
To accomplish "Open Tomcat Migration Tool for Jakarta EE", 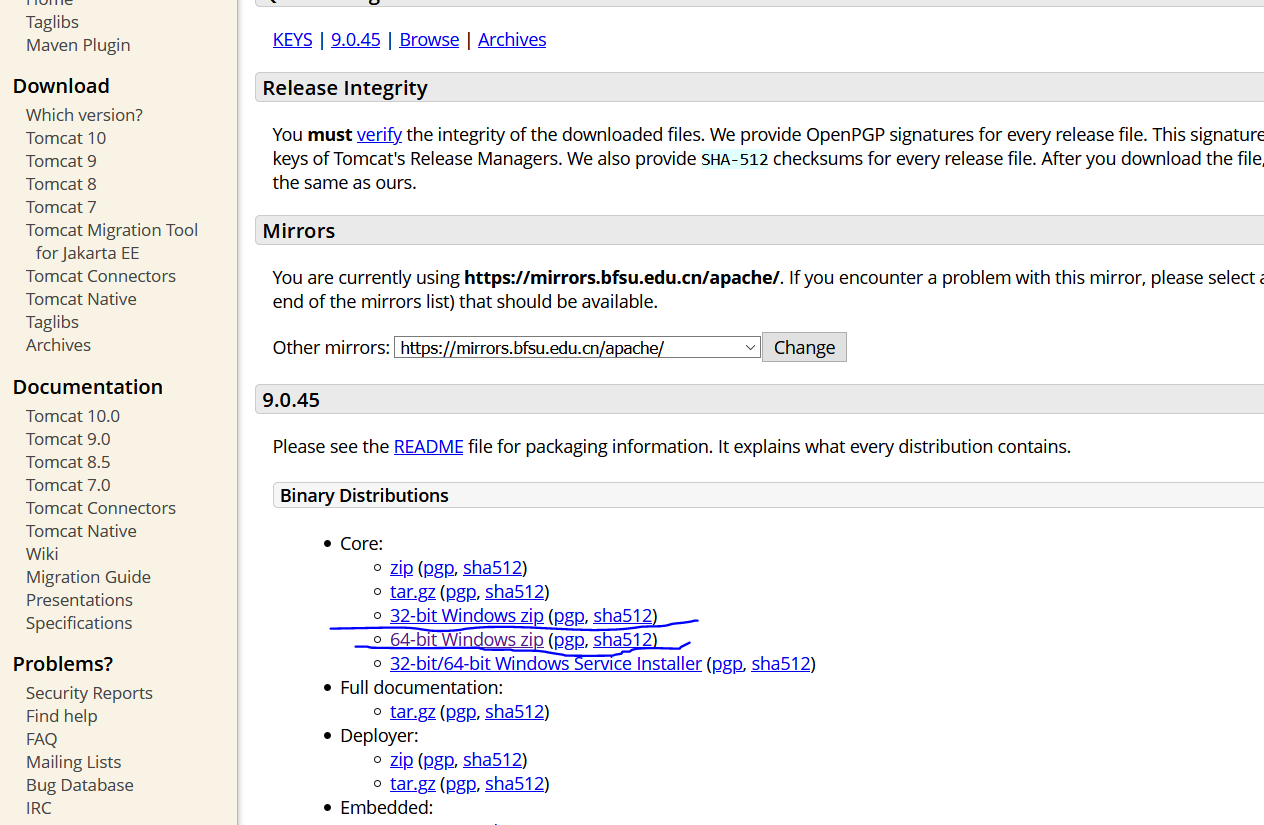I will tap(112, 241).
